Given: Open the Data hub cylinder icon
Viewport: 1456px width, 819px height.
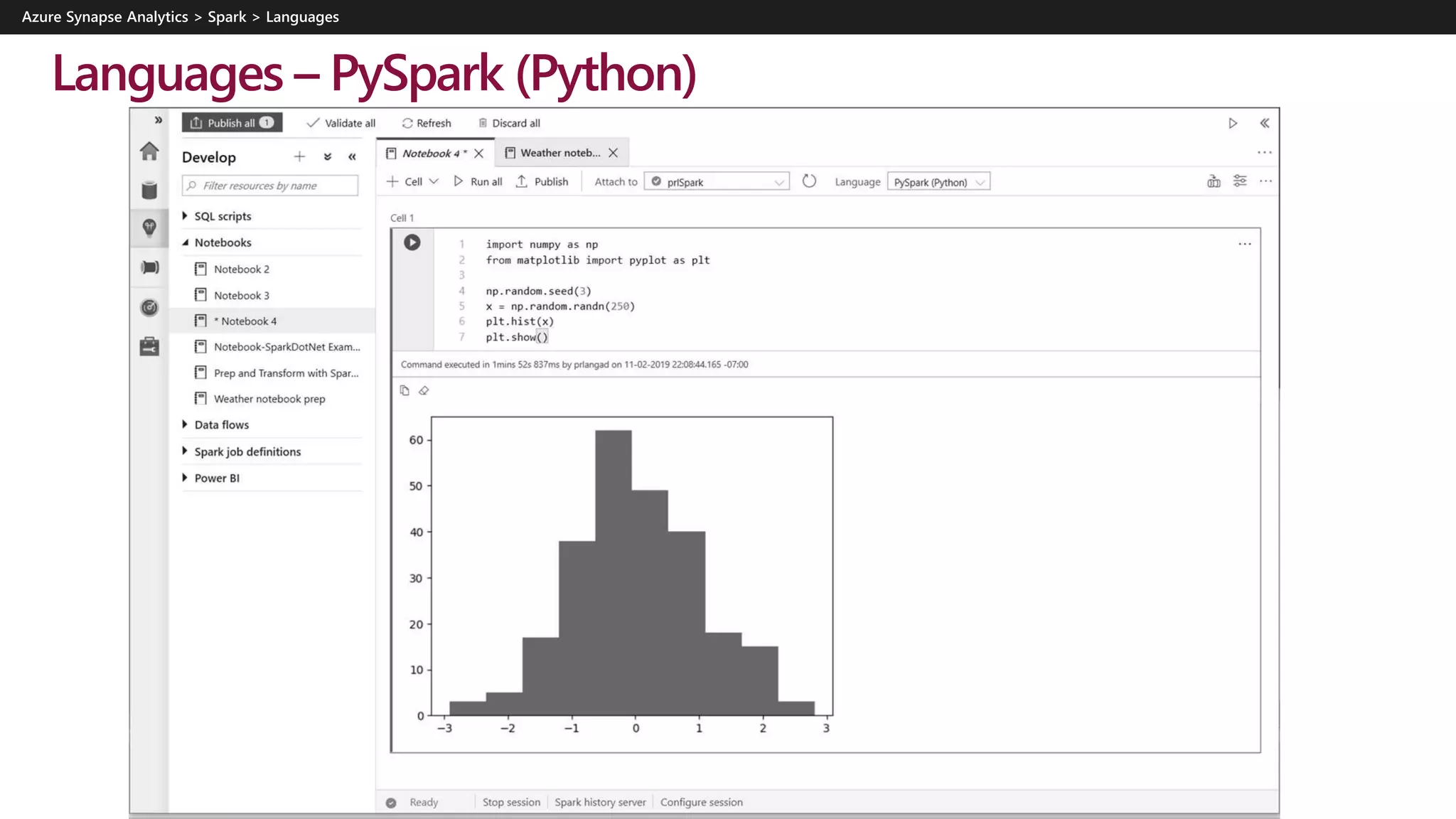Looking at the screenshot, I should [149, 190].
